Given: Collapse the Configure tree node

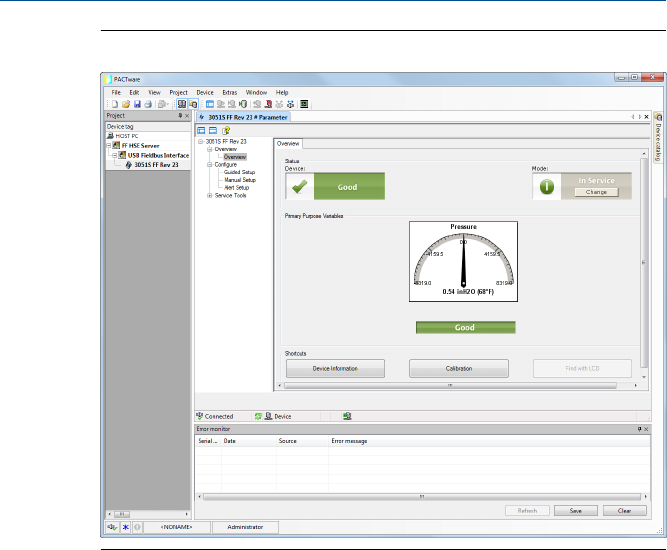Looking at the screenshot, I should (x=210, y=164).
